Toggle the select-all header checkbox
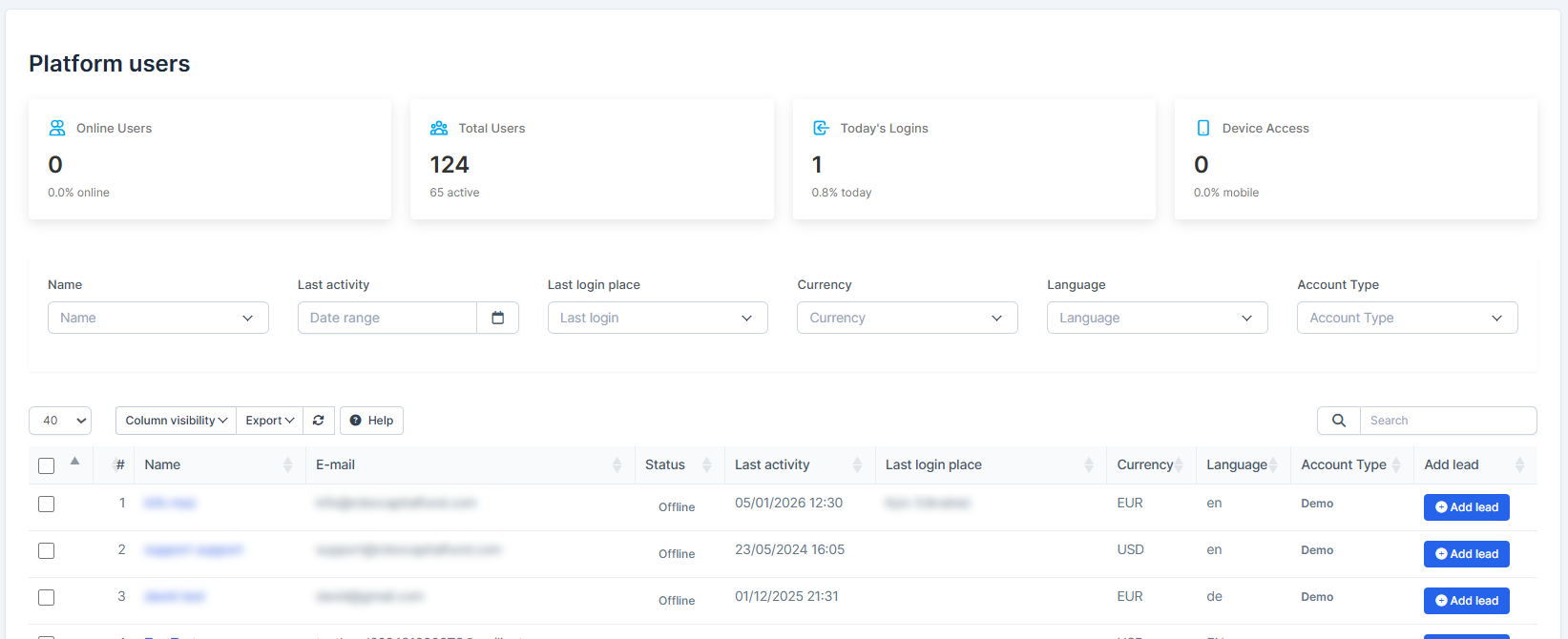Viewport: 1568px width, 639px height. point(47,465)
